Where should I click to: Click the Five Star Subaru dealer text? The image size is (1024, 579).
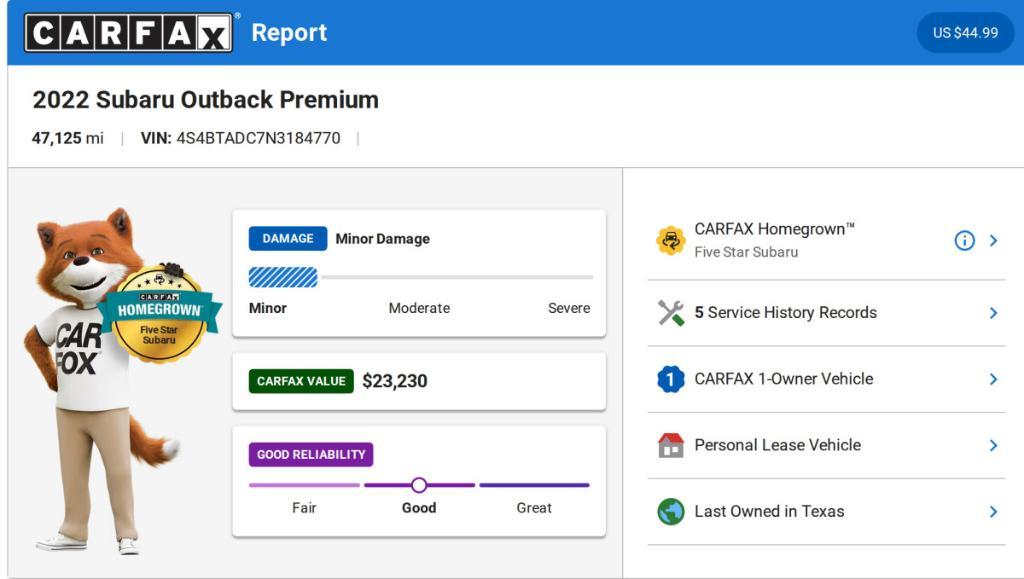coord(746,252)
